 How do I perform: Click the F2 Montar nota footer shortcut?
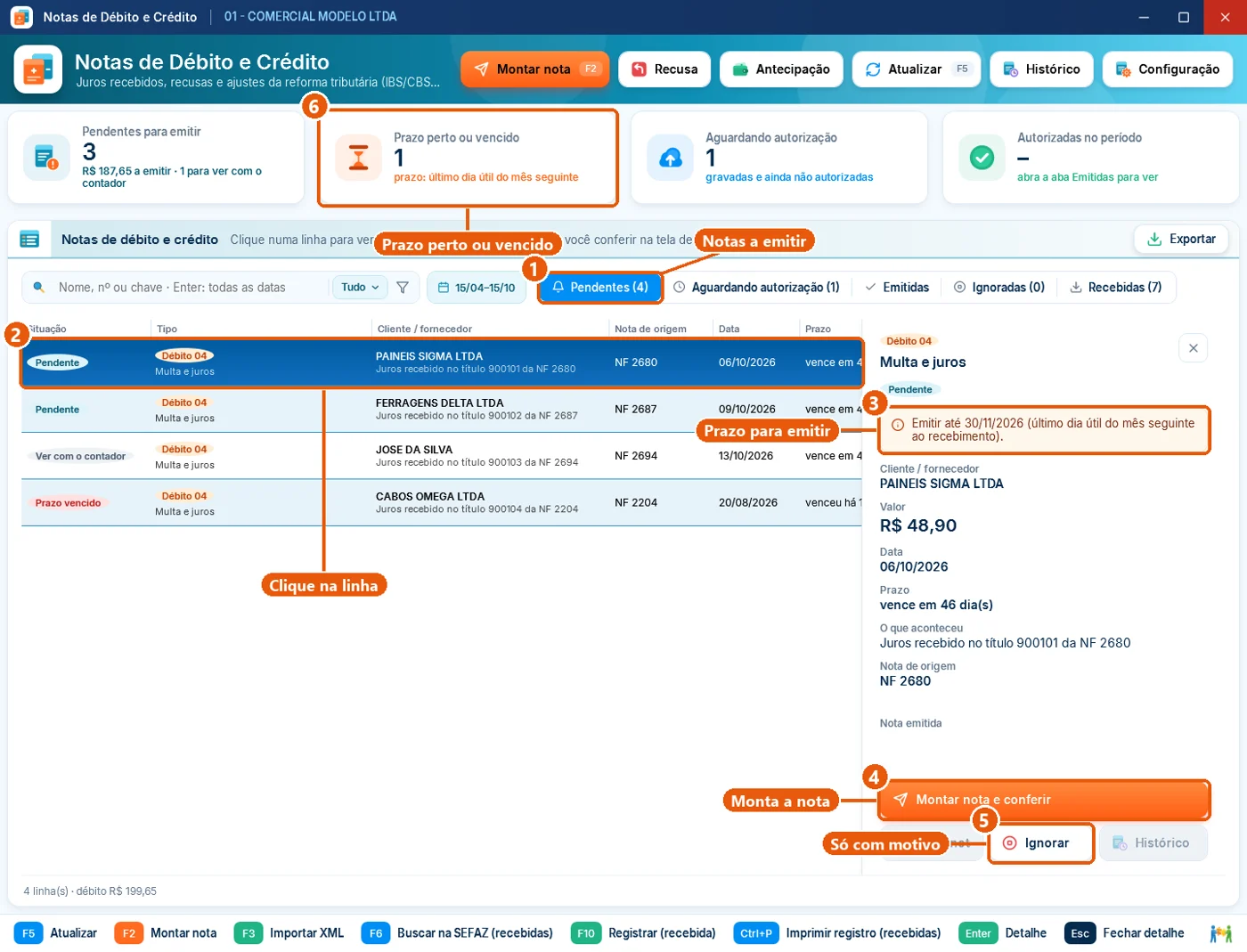[x=166, y=933]
